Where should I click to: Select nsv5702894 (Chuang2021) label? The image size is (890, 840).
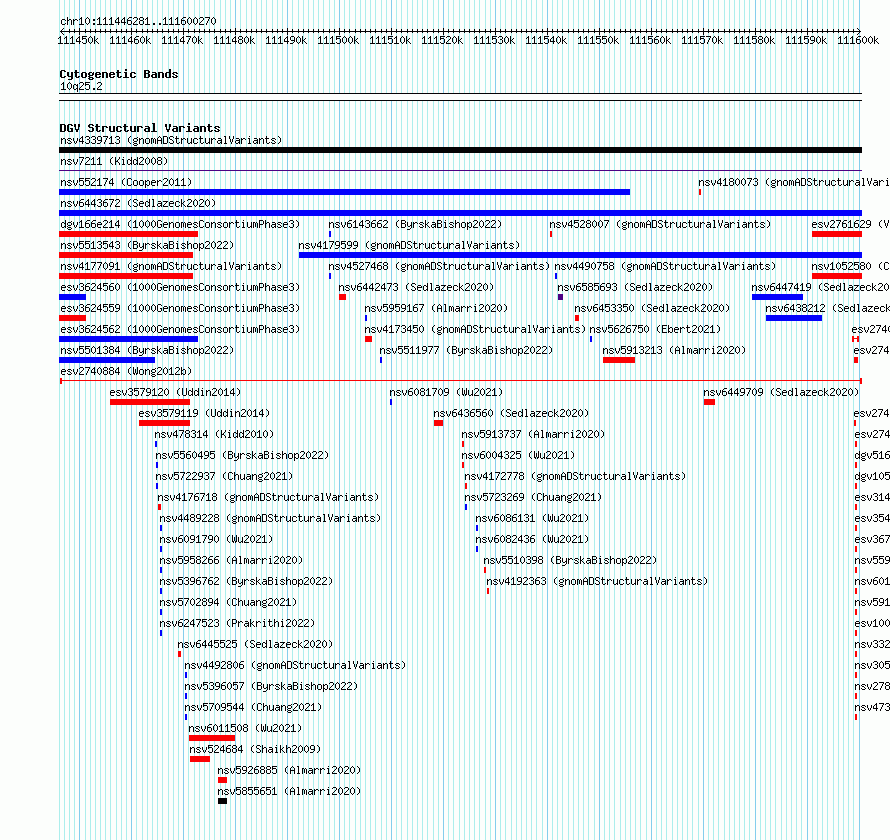pyautogui.click(x=228, y=602)
